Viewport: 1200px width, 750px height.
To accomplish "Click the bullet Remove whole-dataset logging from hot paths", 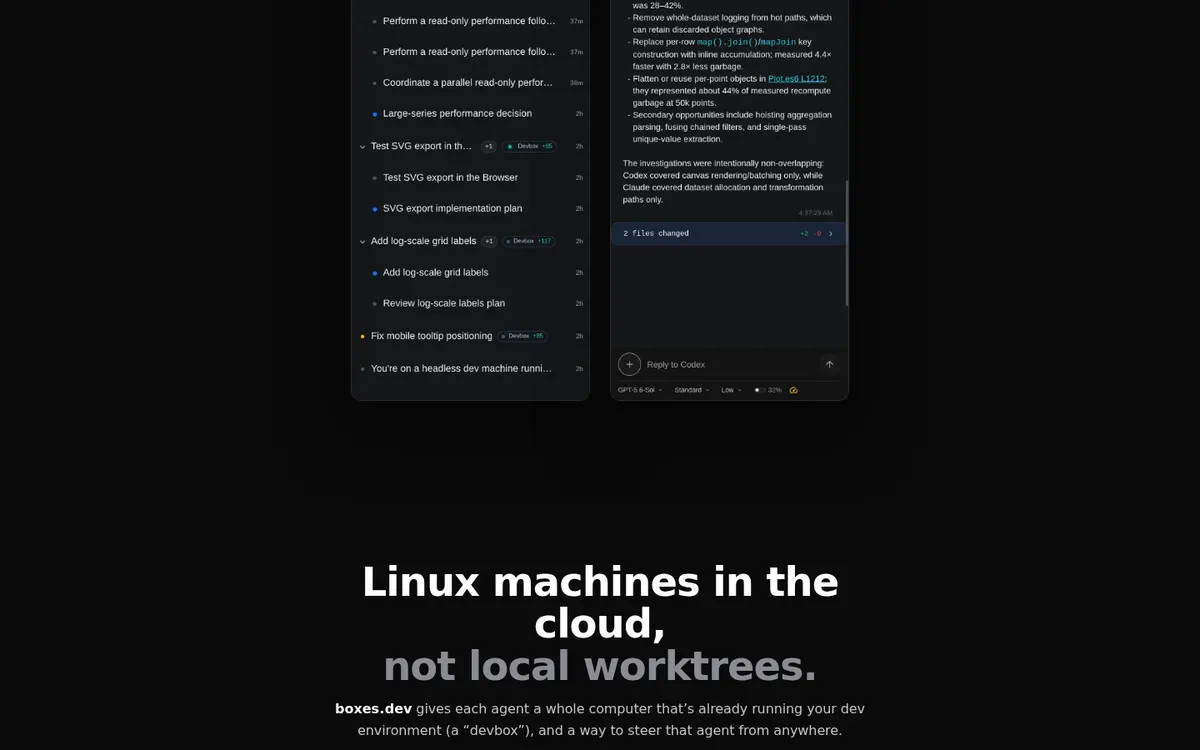I will (730, 23).
